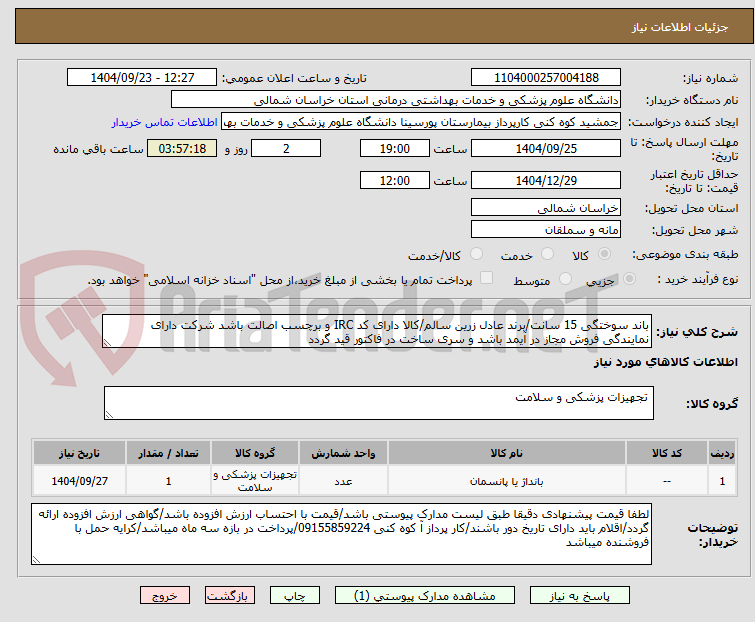Click the delivery city field مانه و سملقان
The width and height of the screenshot is (755, 622).
click(x=546, y=229)
